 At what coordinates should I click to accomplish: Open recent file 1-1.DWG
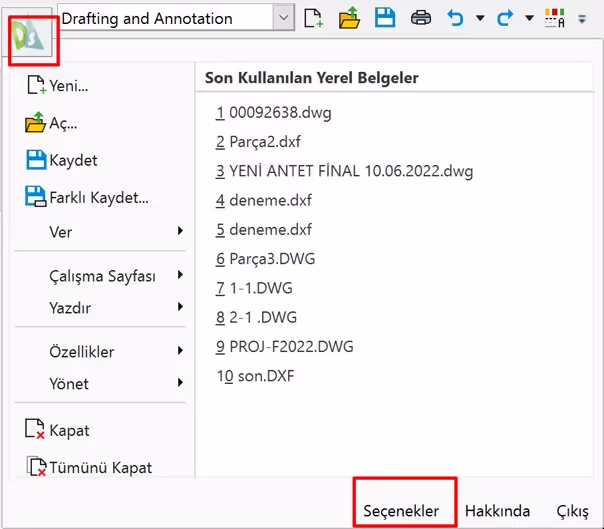tap(254, 288)
